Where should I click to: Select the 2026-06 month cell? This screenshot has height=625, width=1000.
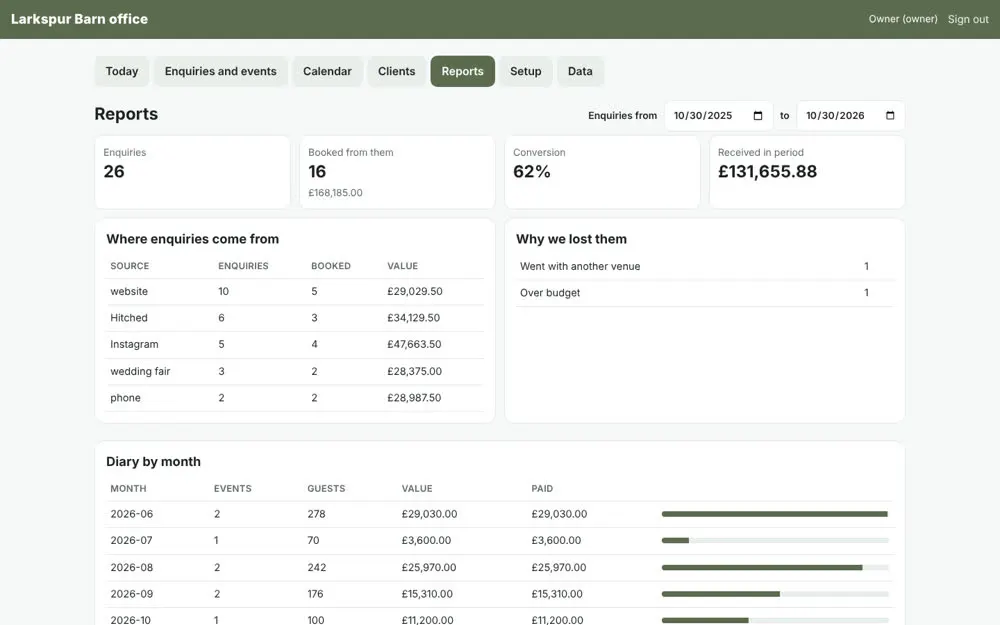[131, 514]
